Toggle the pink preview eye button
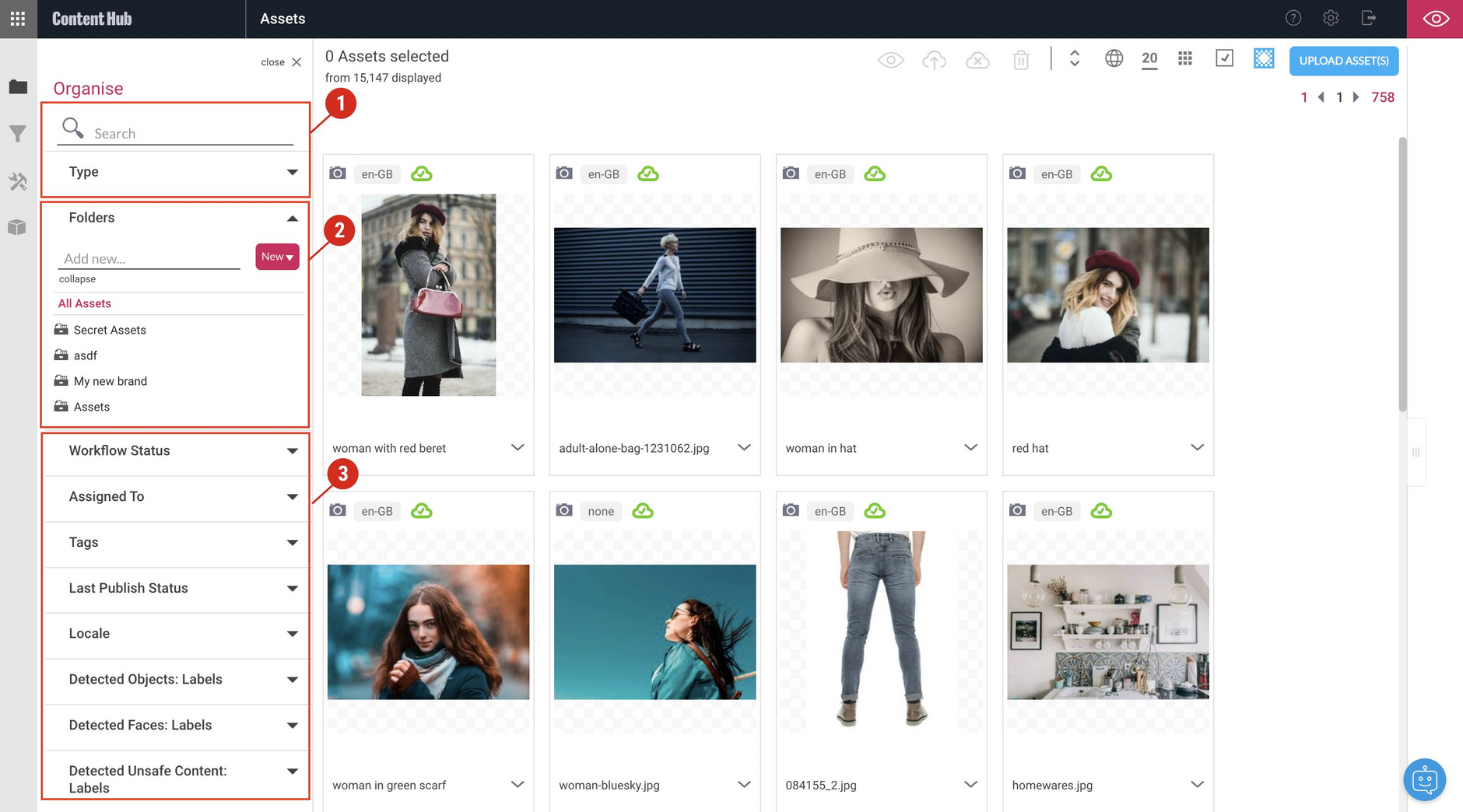The width and height of the screenshot is (1463, 812). [x=1435, y=19]
